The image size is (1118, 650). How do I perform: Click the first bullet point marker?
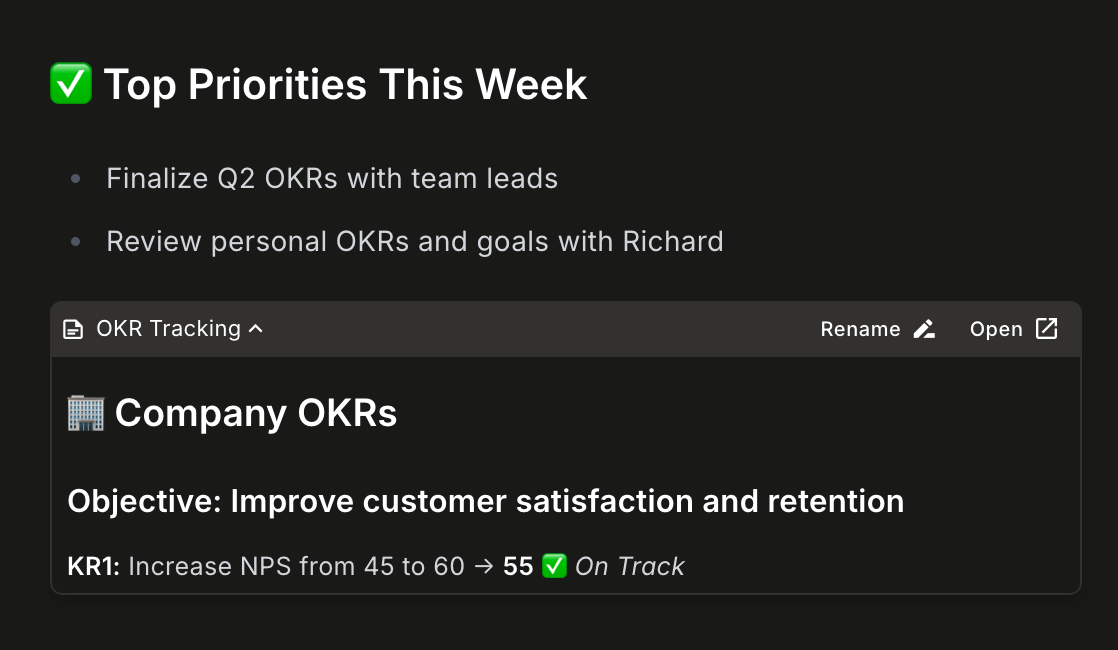coord(74,178)
